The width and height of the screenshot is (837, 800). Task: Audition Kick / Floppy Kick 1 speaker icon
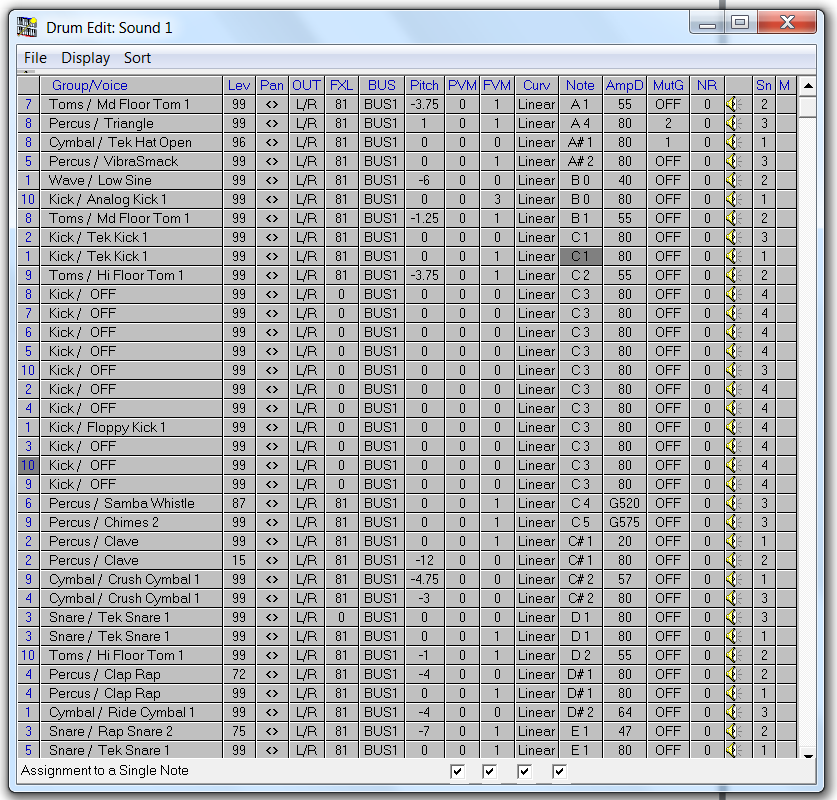(734, 427)
